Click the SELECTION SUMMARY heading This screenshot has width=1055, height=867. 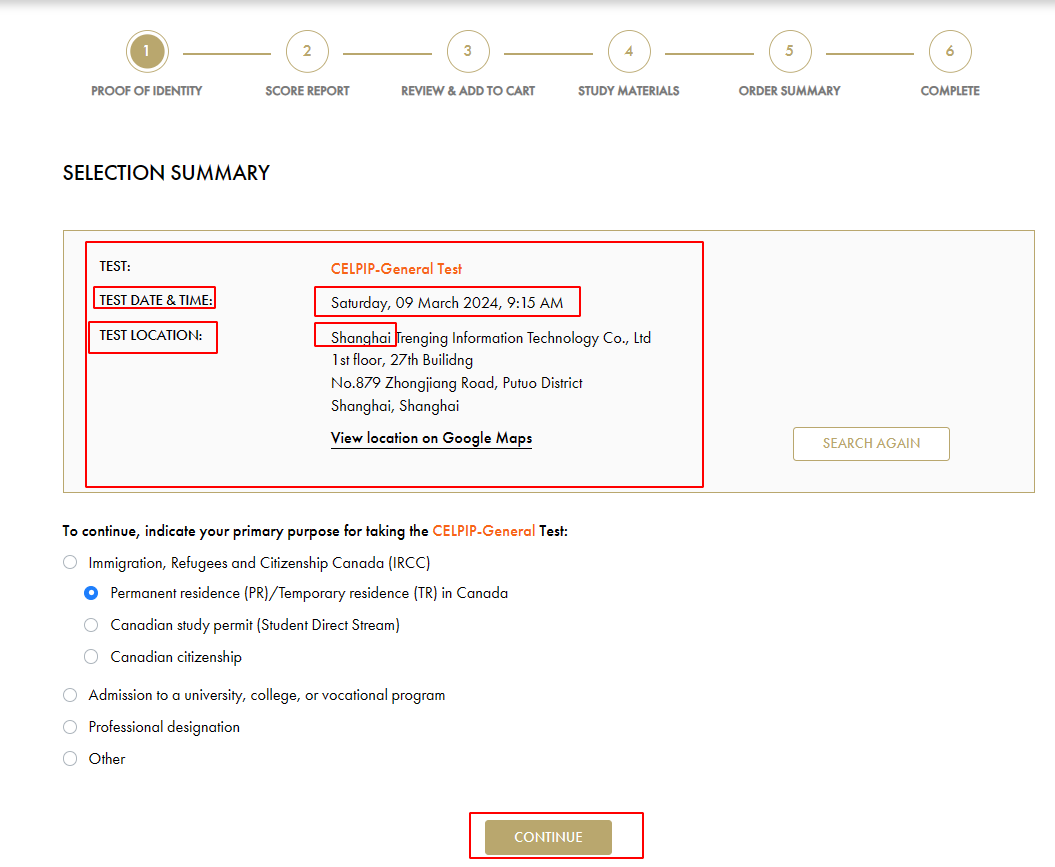click(166, 173)
